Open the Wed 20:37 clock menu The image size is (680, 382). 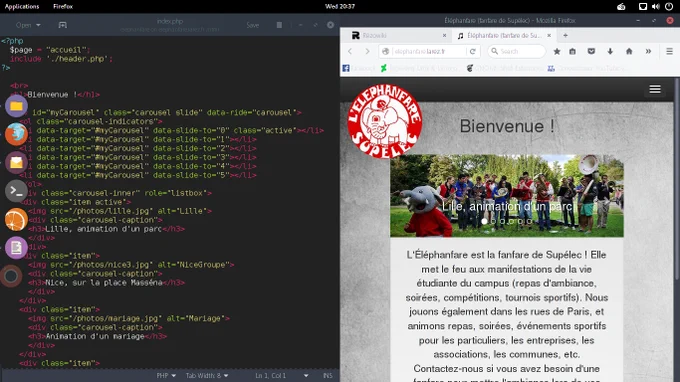(x=340, y=7)
